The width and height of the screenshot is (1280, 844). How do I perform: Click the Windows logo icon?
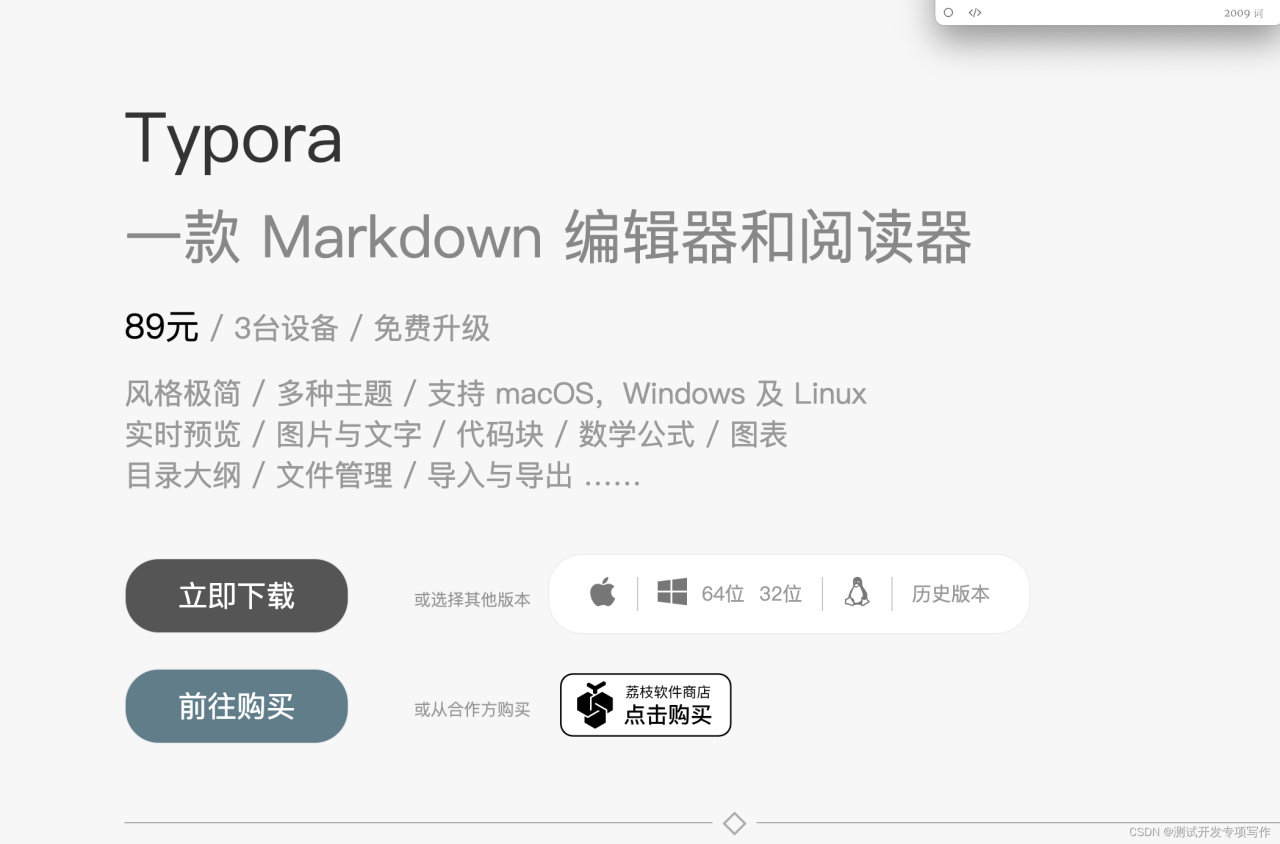pos(672,592)
